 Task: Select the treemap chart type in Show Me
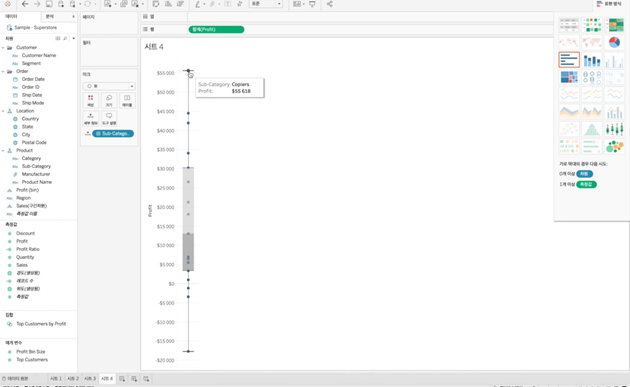click(x=569, y=77)
